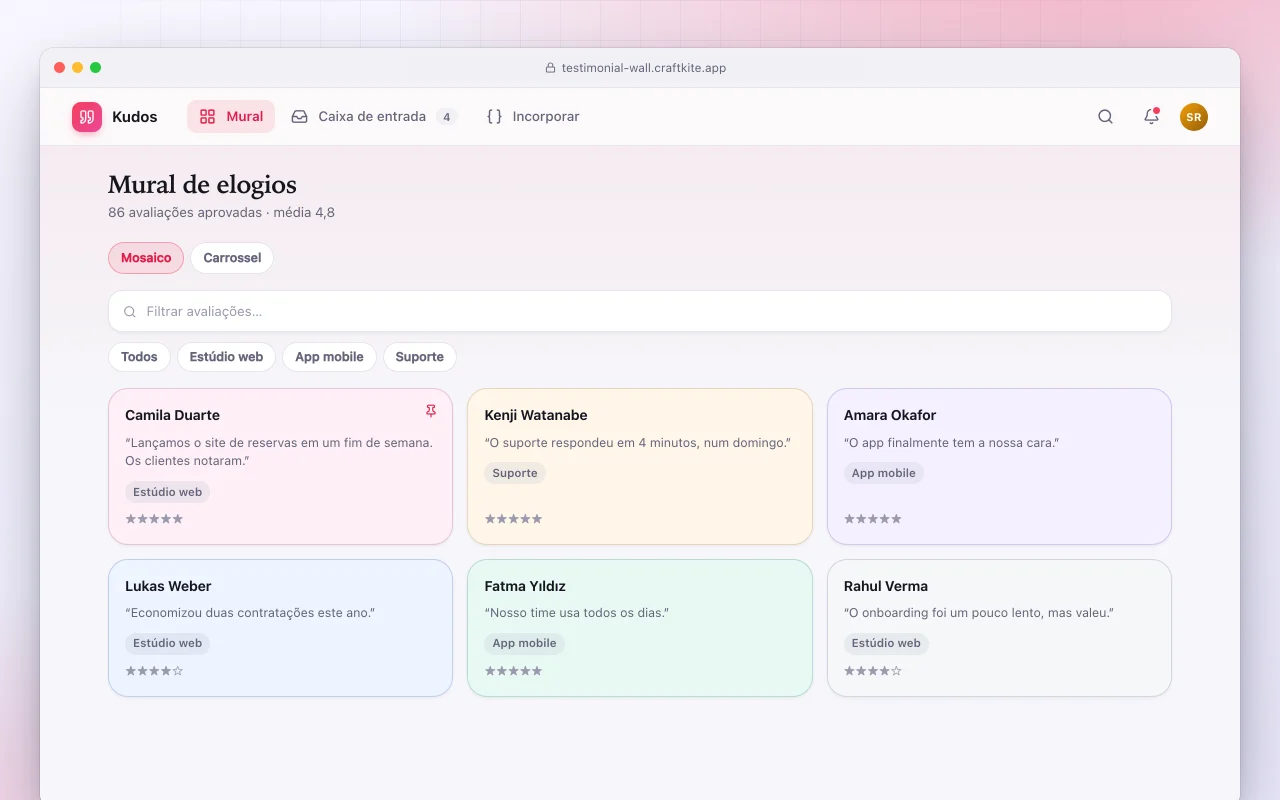Screen dimensions: 1280x800
Task: Select Kenji Watanabe's name on his card
Action: click(x=536, y=415)
